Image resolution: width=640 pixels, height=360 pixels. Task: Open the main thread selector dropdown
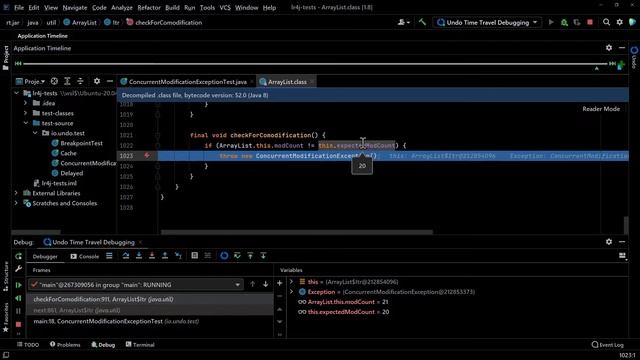(x=136, y=284)
